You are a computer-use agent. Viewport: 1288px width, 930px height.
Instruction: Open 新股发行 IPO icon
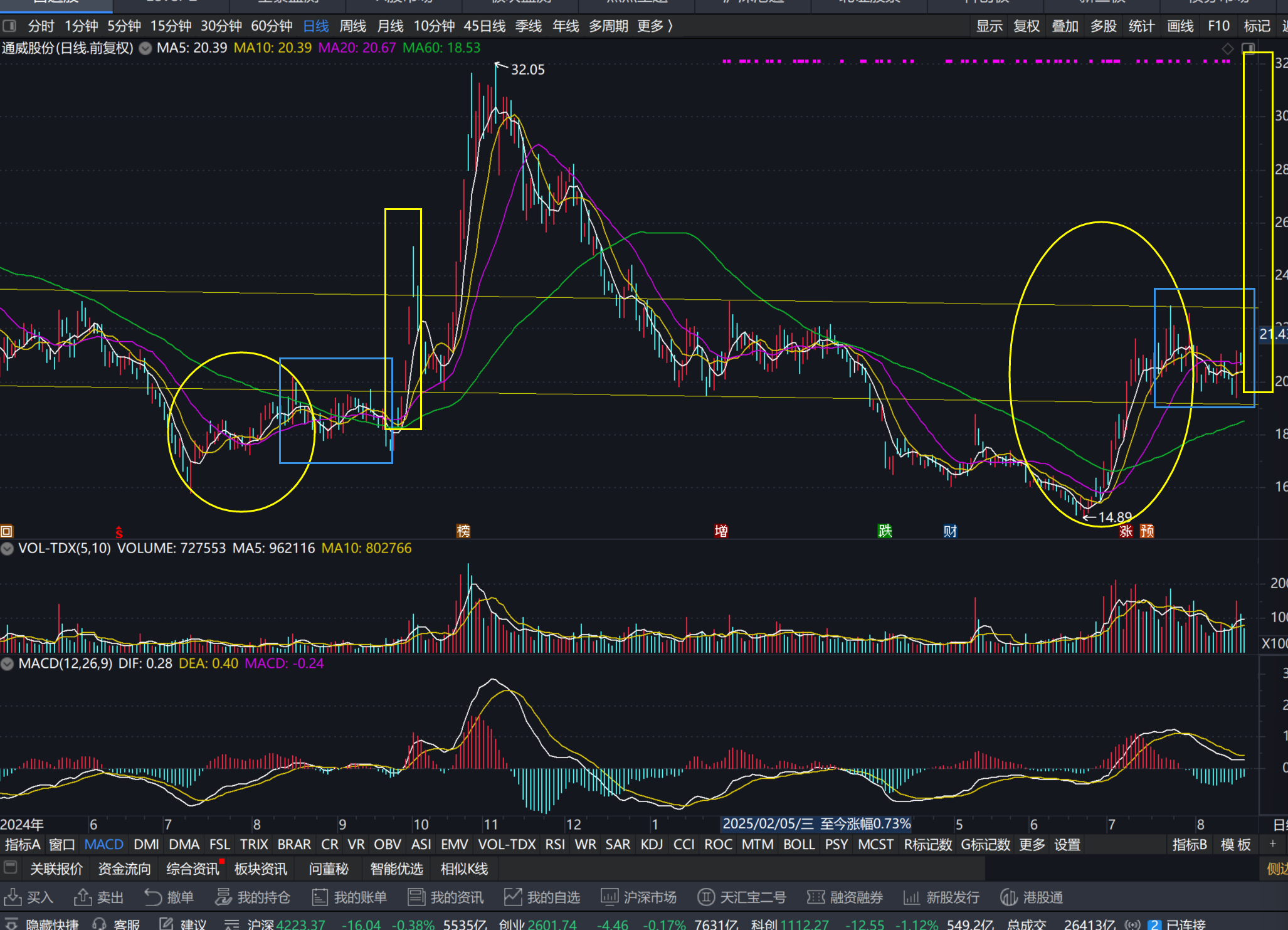[912, 897]
